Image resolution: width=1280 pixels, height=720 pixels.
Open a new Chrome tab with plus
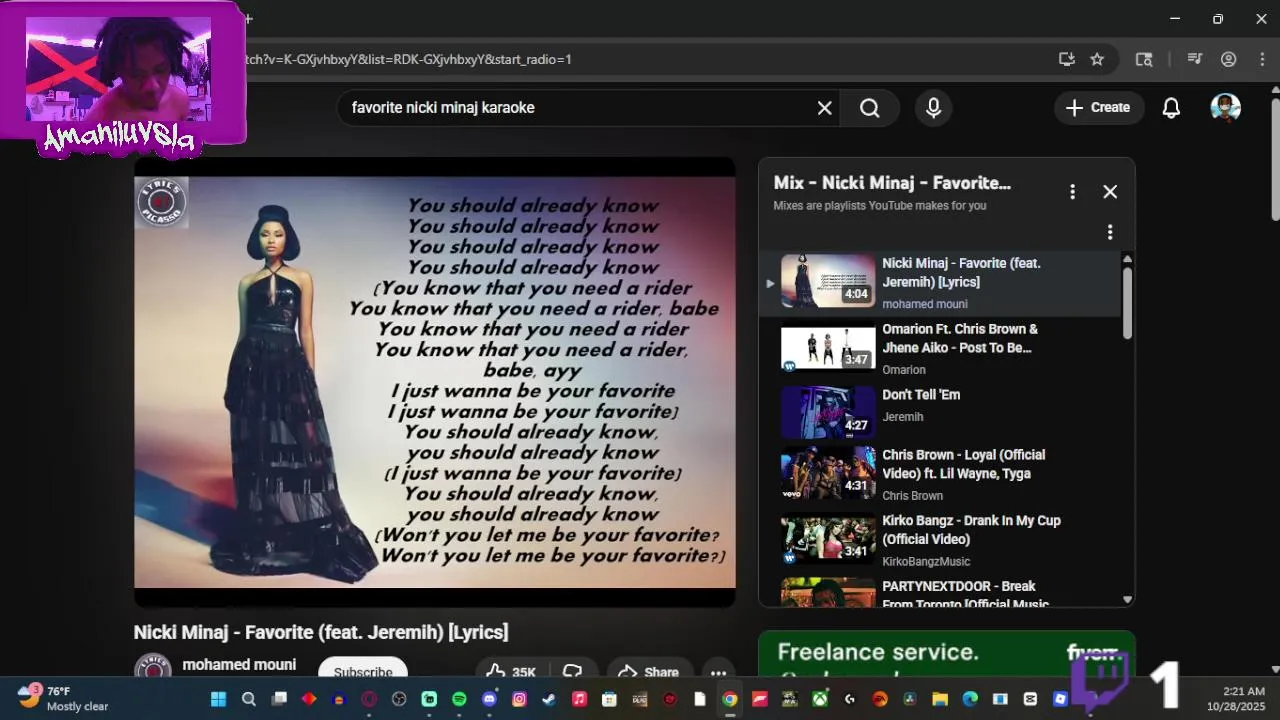pyautogui.click(x=248, y=19)
